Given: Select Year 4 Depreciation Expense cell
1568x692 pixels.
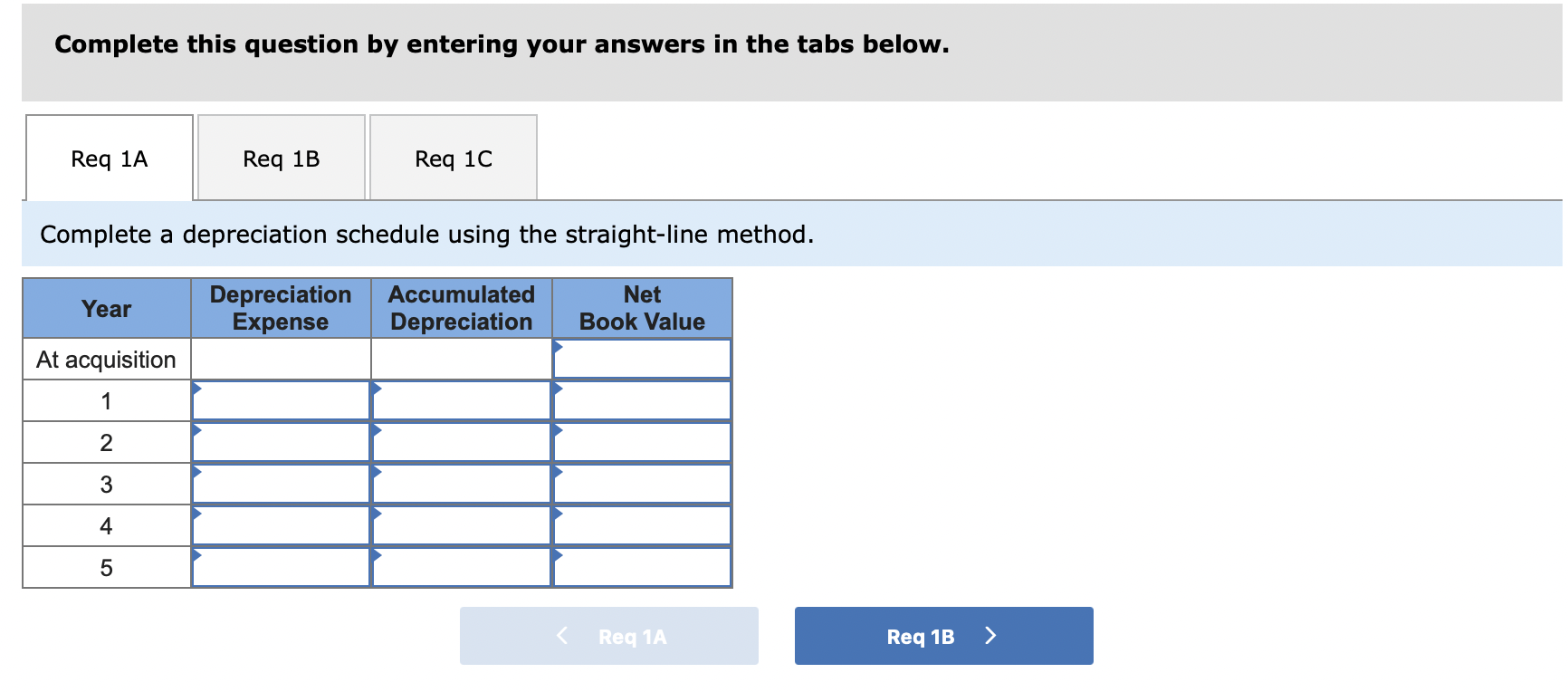Looking at the screenshot, I should [281, 526].
